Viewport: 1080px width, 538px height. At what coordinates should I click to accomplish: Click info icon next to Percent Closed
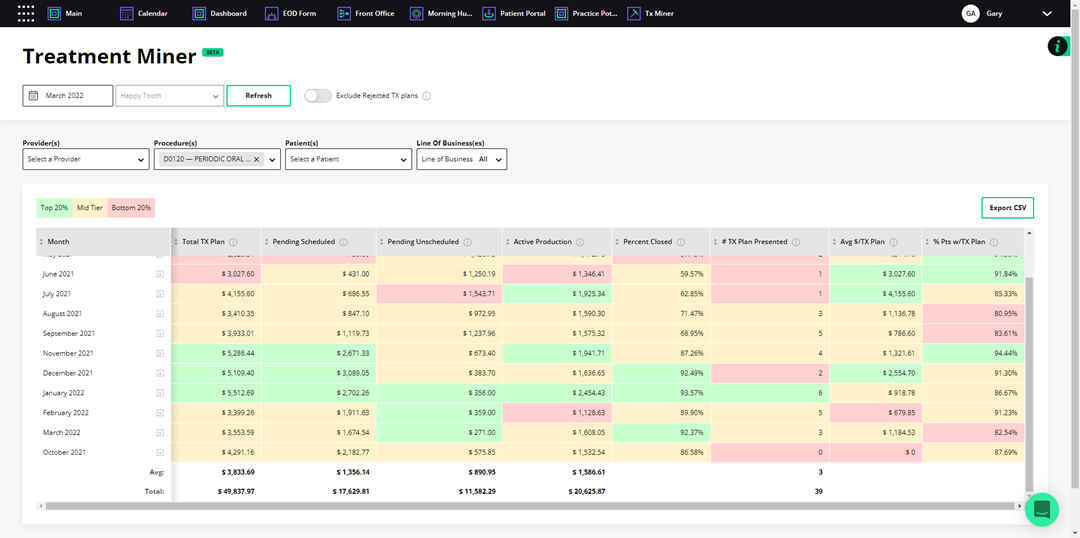(x=681, y=242)
